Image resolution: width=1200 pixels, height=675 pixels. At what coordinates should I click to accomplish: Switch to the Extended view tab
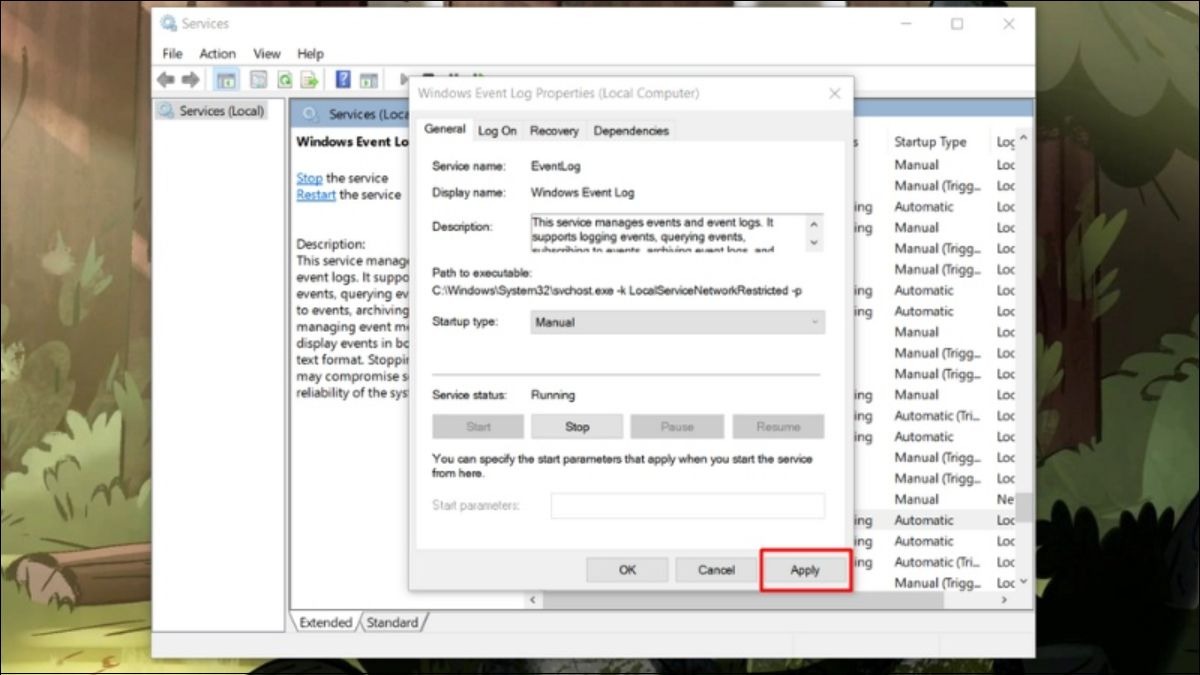point(325,622)
